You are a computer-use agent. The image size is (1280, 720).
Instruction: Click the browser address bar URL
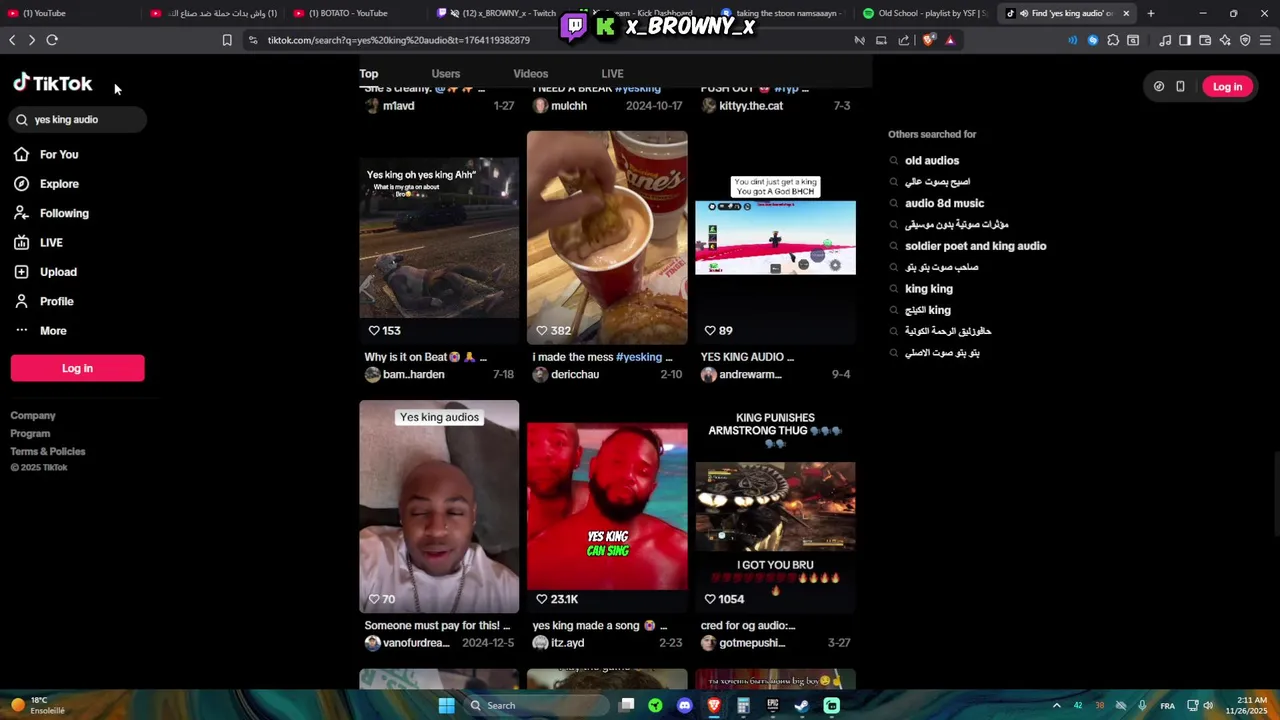tap(398, 40)
